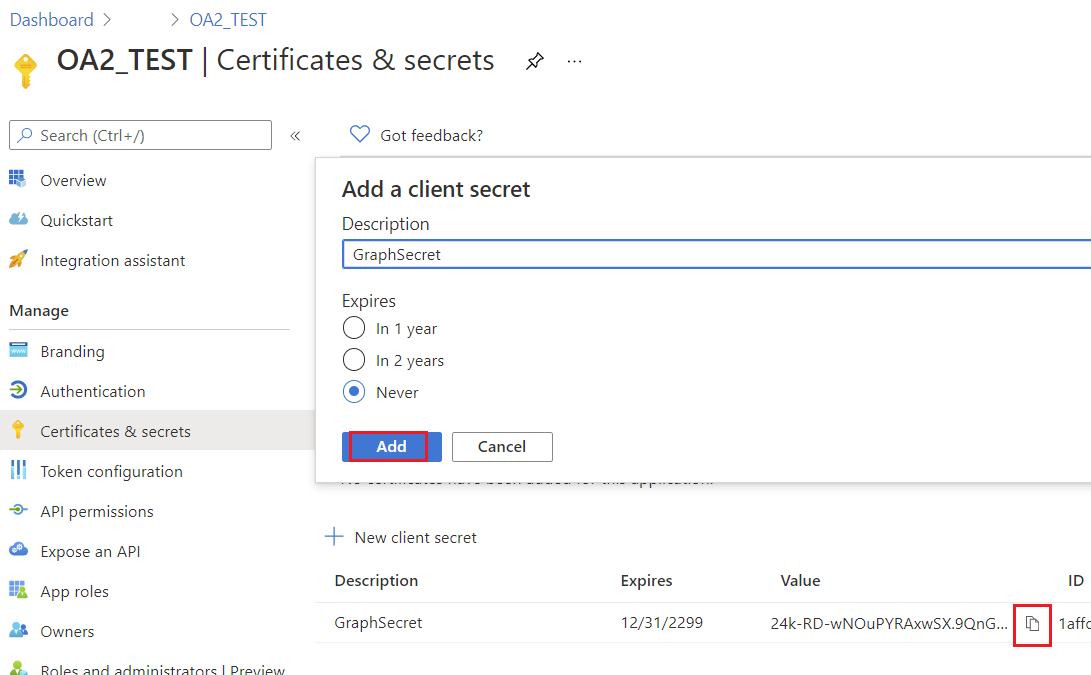Image resolution: width=1091 pixels, height=675 pixels.
Task: Click the pin icon beside page title
Action: 535,61
